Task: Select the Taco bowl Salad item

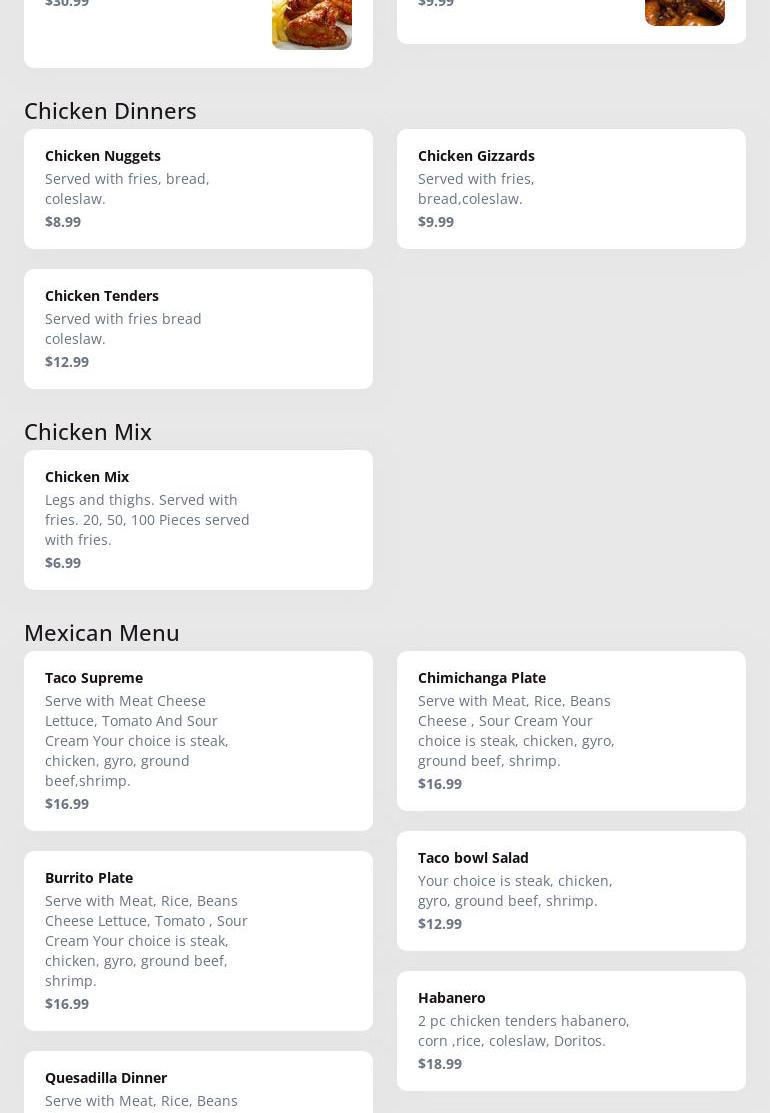Action: coord(570,890)
